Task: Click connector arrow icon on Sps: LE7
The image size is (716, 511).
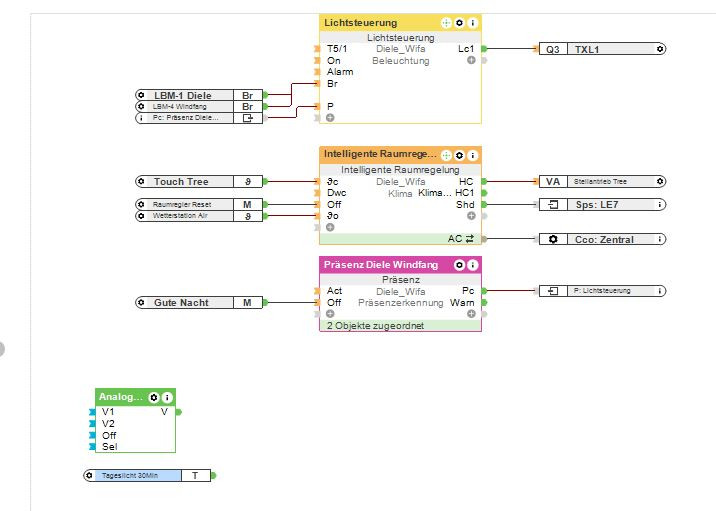Action: pos(553,205)
